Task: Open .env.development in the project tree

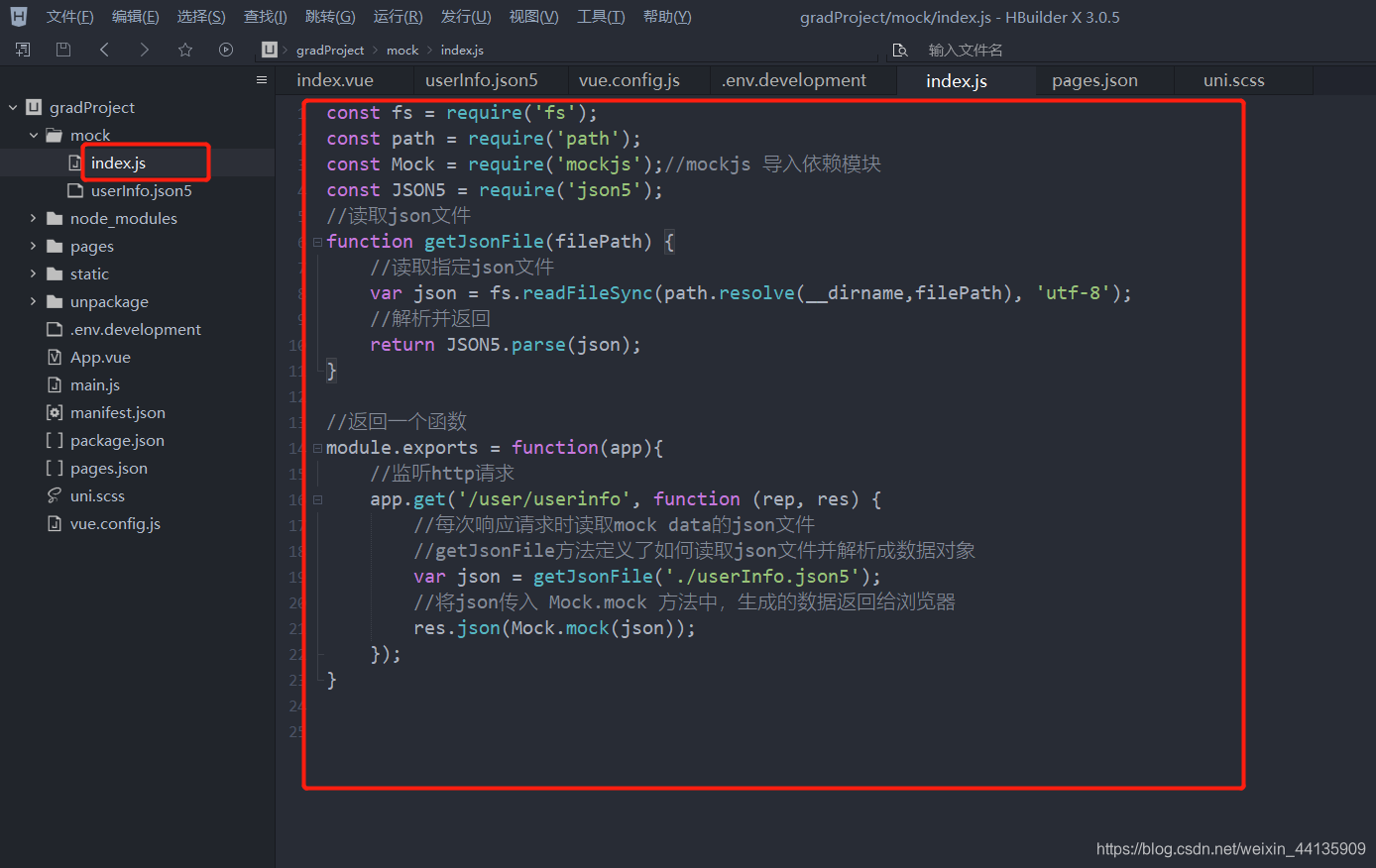Action: 137,329
